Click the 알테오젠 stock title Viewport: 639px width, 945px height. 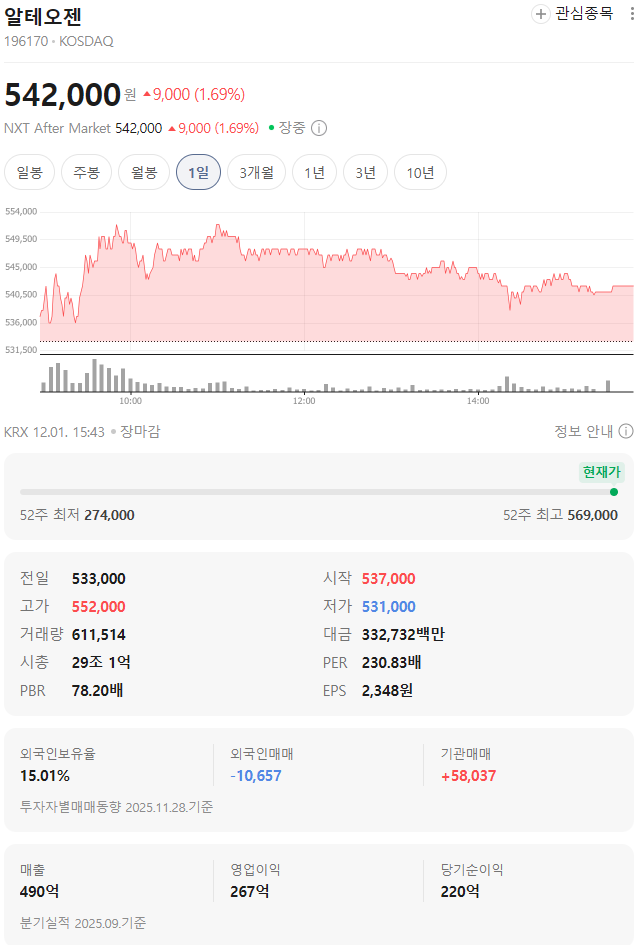tap(43, 17)
